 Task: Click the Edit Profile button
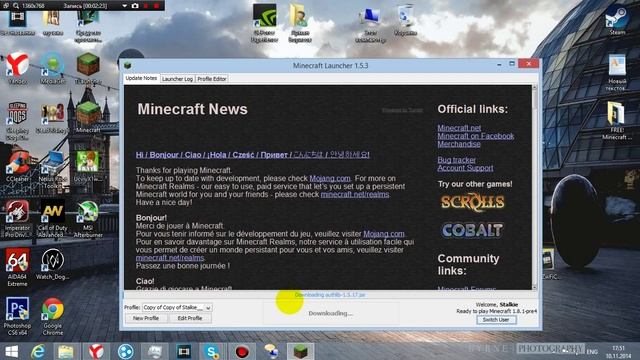pos(190,318)
